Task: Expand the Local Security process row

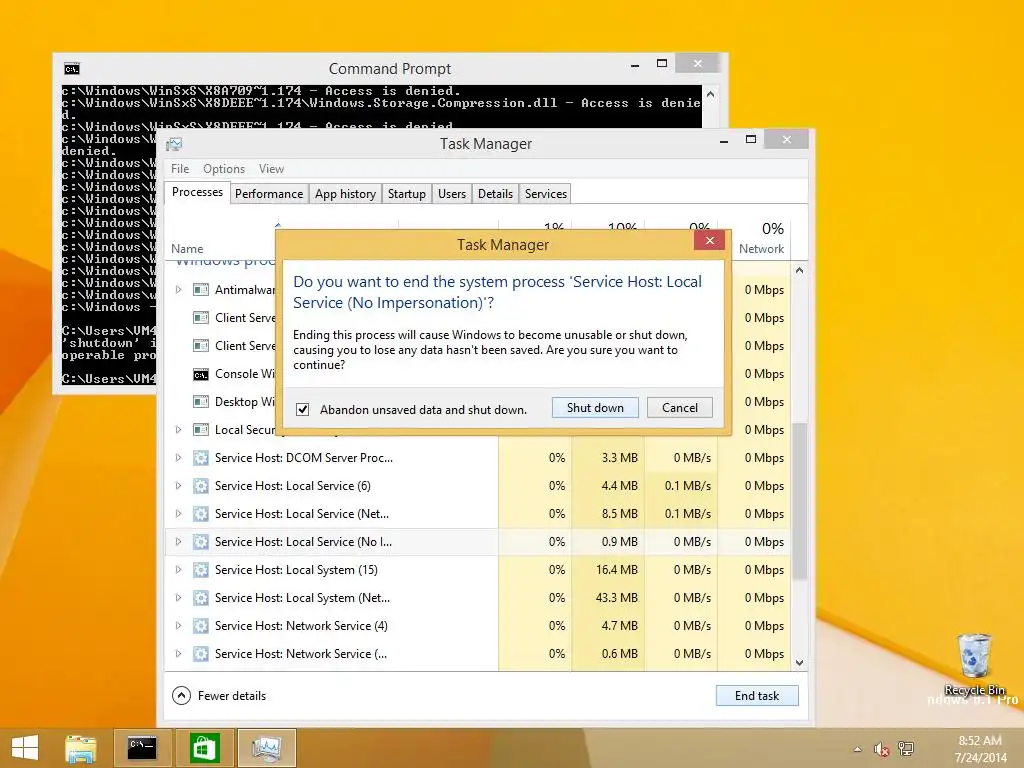Action: [x=178, y=429]
